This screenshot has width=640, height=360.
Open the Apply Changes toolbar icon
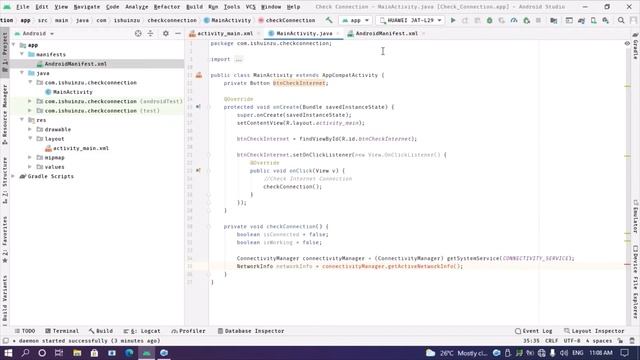tap(465, 20)
